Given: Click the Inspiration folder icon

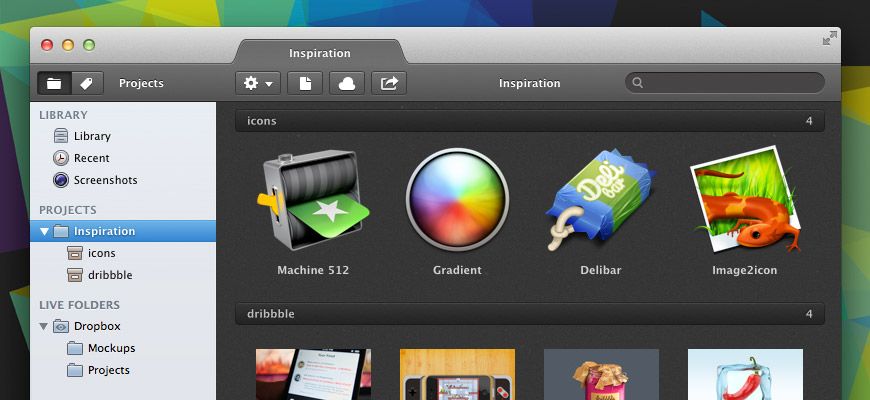Looking at the screenshot, I should [x=61, y=231].
